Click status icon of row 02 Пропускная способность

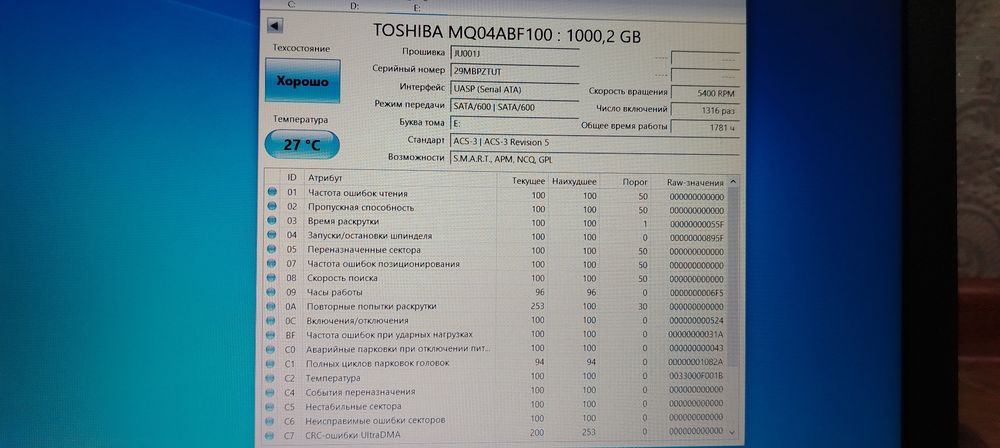(x=272, y=207)
